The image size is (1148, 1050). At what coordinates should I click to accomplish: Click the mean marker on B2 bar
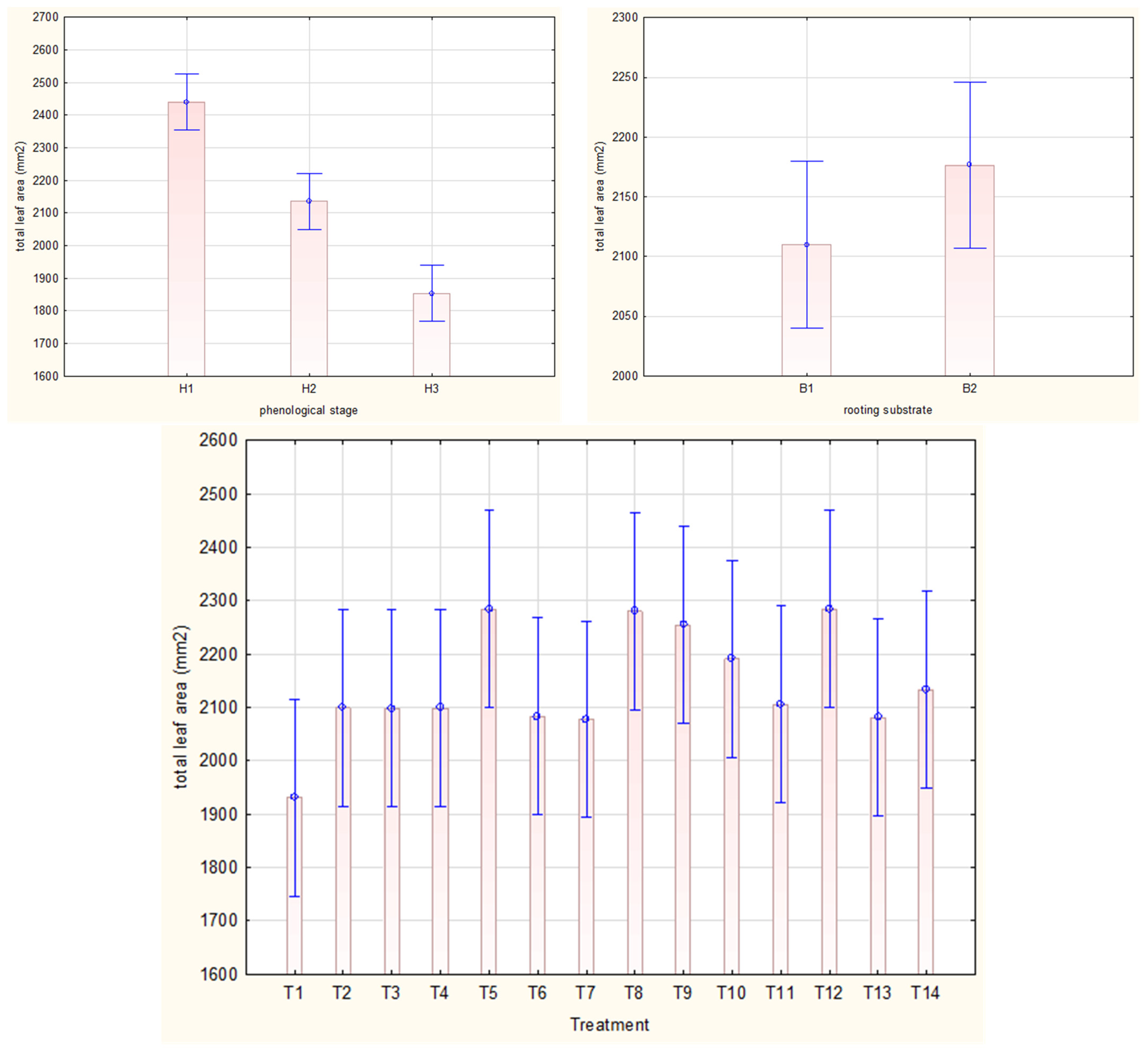pyautogui.click(x=969, y=165)
